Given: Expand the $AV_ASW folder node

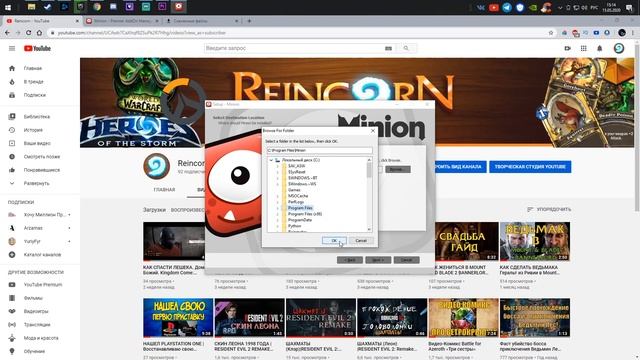Looking at the screenshot, I should click(278, 166).
